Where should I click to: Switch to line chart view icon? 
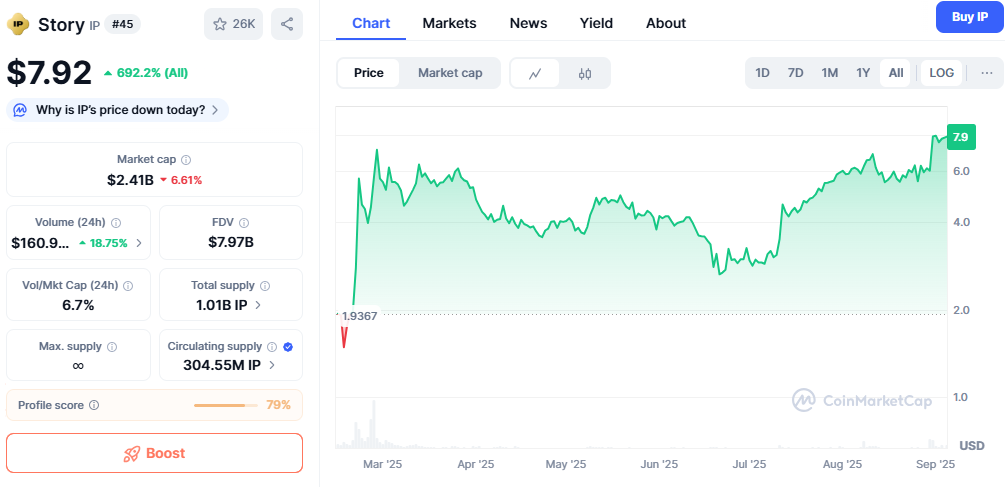[536, 73]
